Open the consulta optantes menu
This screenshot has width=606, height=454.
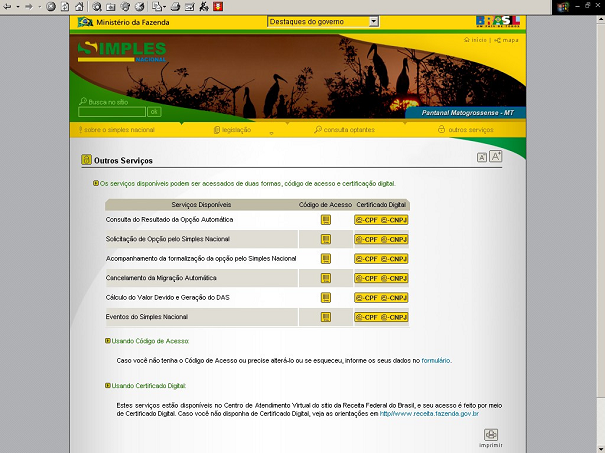click(348, 130)
